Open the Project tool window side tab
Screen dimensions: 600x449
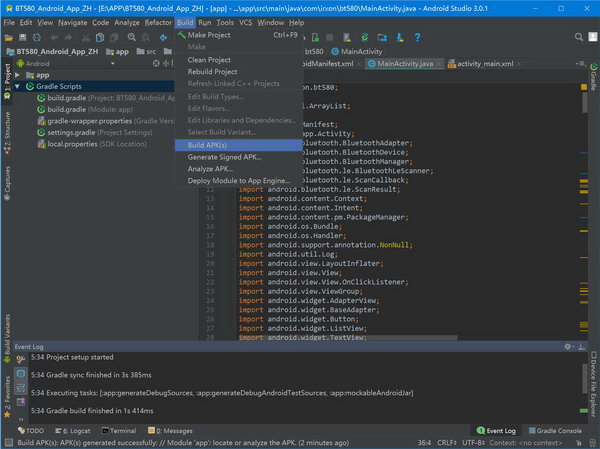point(7,81)
